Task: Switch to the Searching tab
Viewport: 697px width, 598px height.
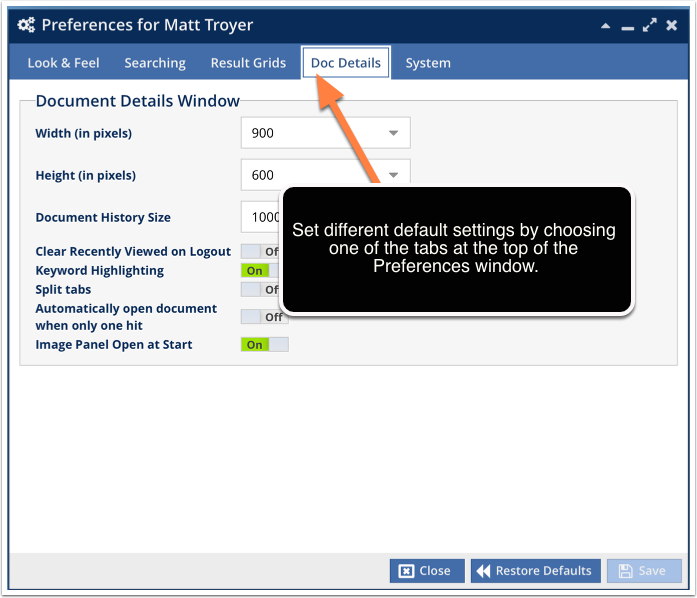Action: [155, 63]
